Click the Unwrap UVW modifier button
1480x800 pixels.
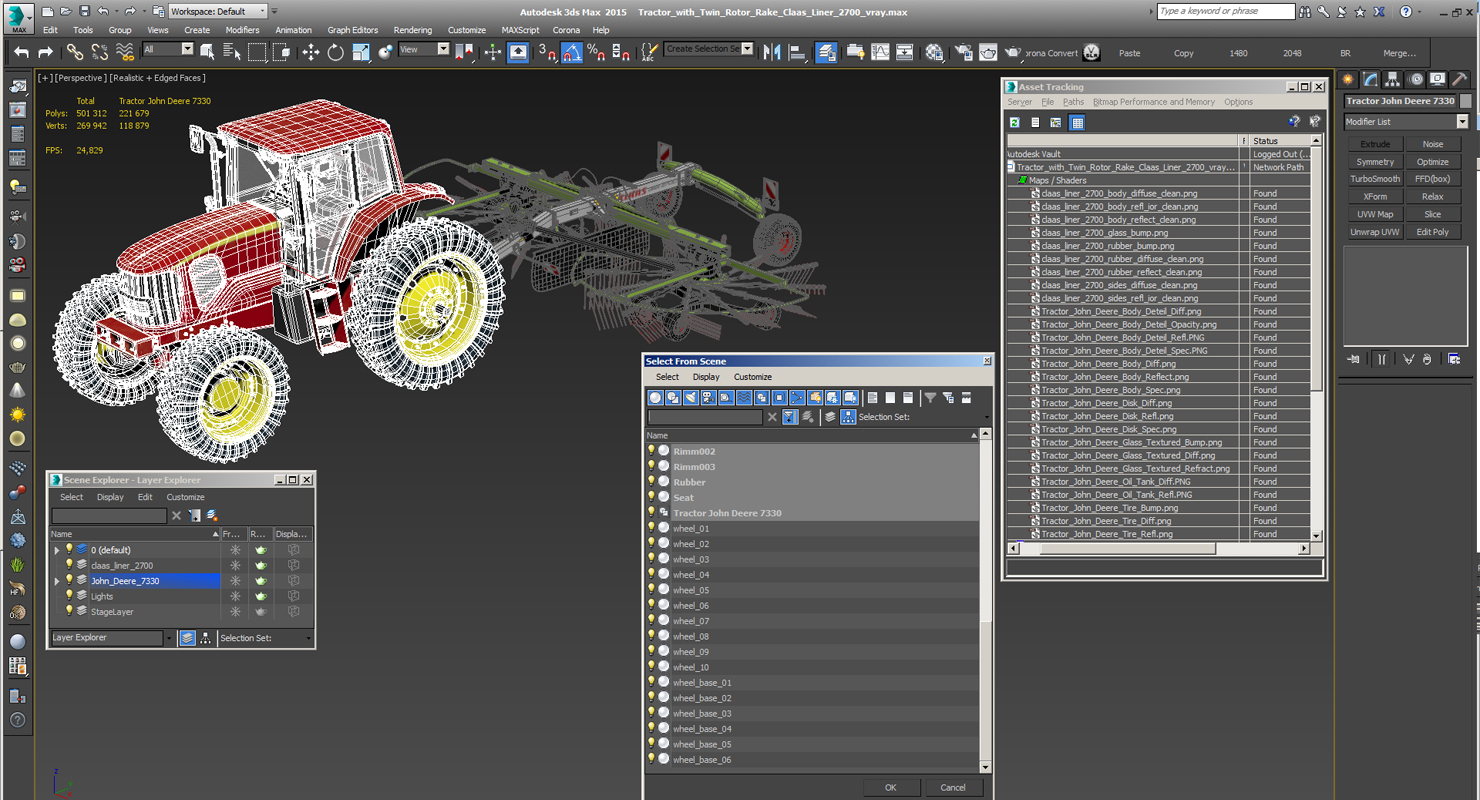1375,232
